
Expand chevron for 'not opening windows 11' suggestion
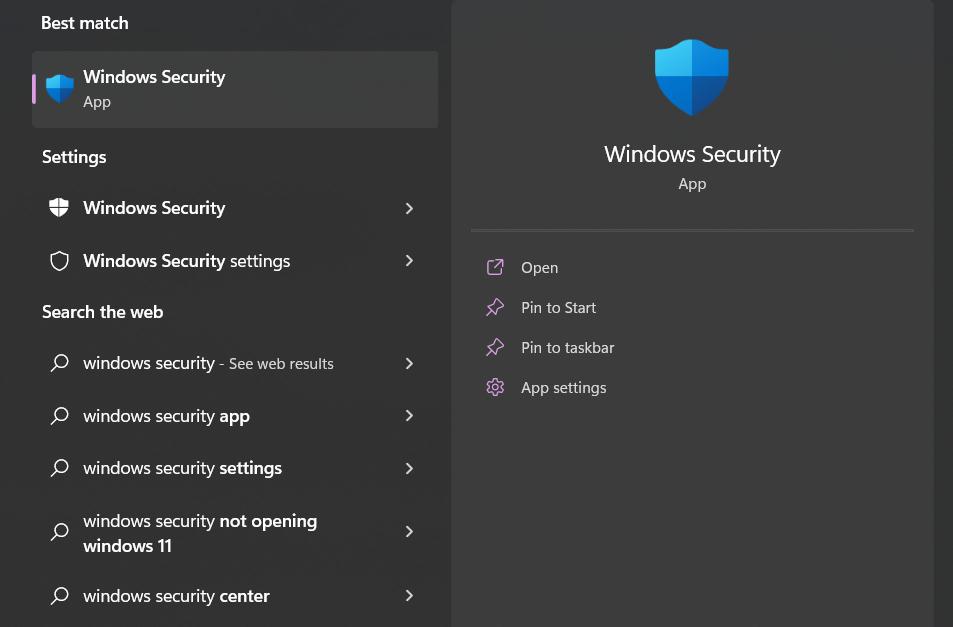click(x=409, y=532)
